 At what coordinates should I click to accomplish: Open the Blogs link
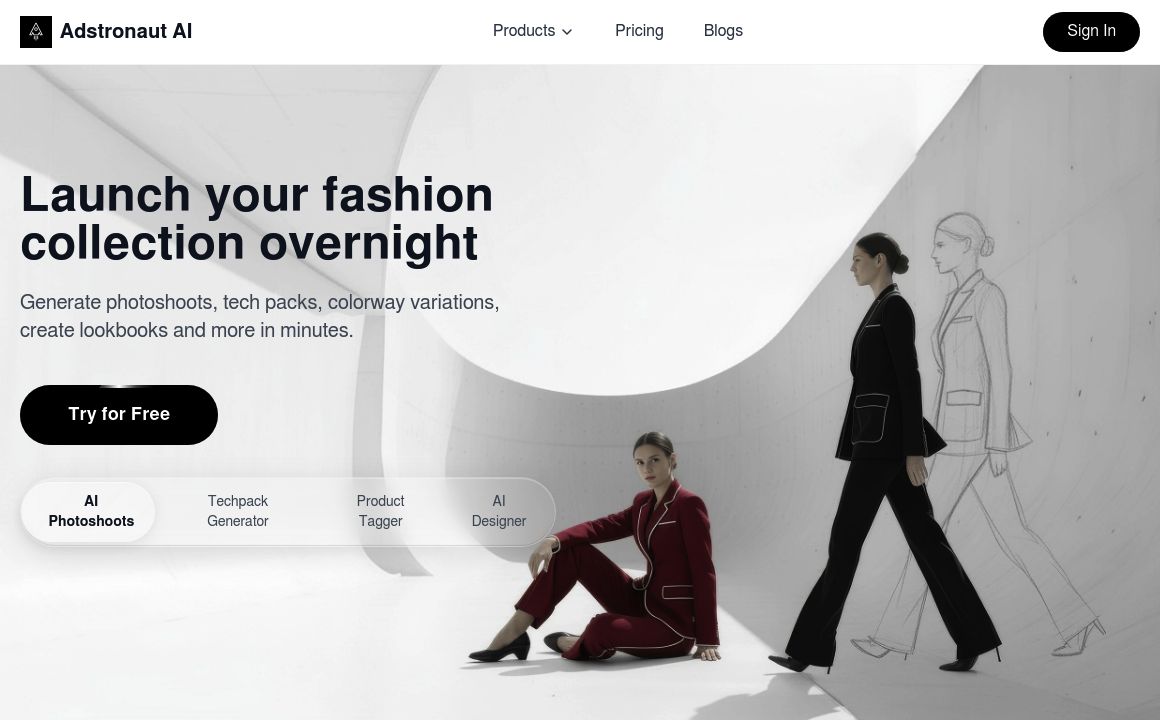coord(723,31)
